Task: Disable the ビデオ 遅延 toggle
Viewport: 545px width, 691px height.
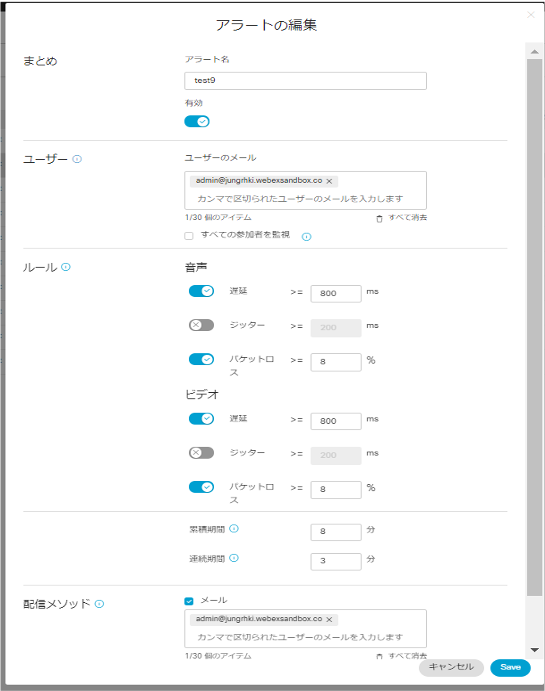Action: pyautogui.click(x=201, y=419)
